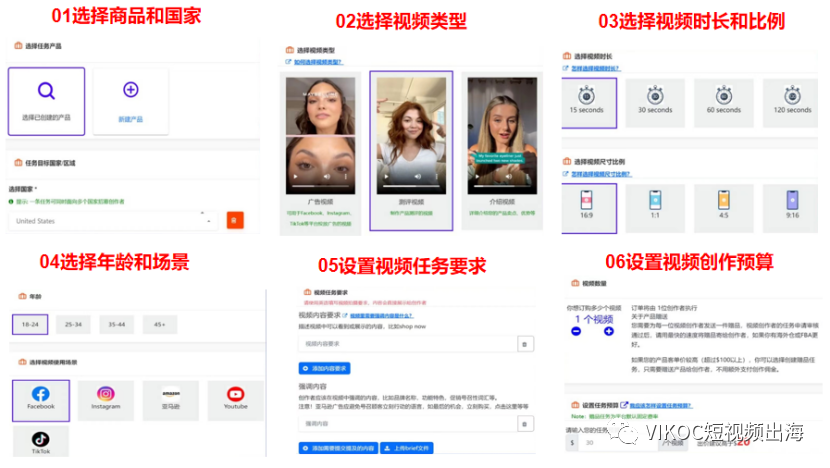The width and height of the screenshot is (830, 468).
Task: Choose Youtube as the video scene
Action: click(236, 400)
